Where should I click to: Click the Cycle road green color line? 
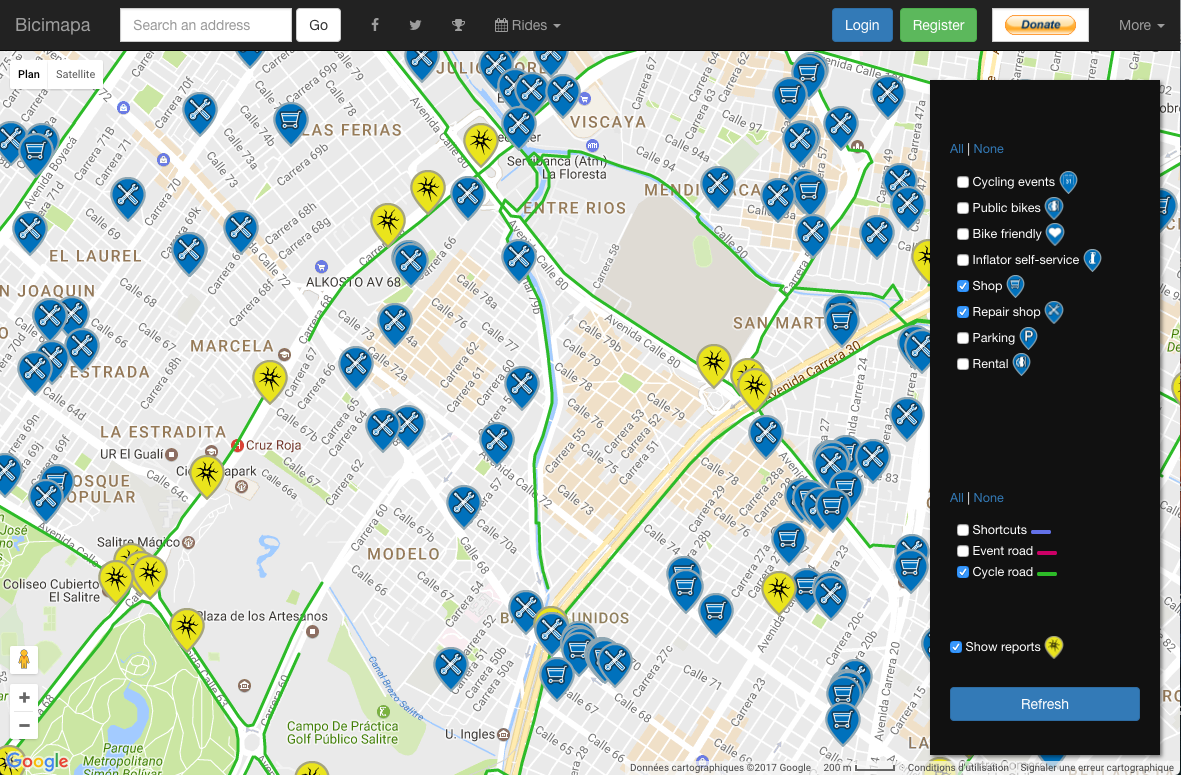1046,573
